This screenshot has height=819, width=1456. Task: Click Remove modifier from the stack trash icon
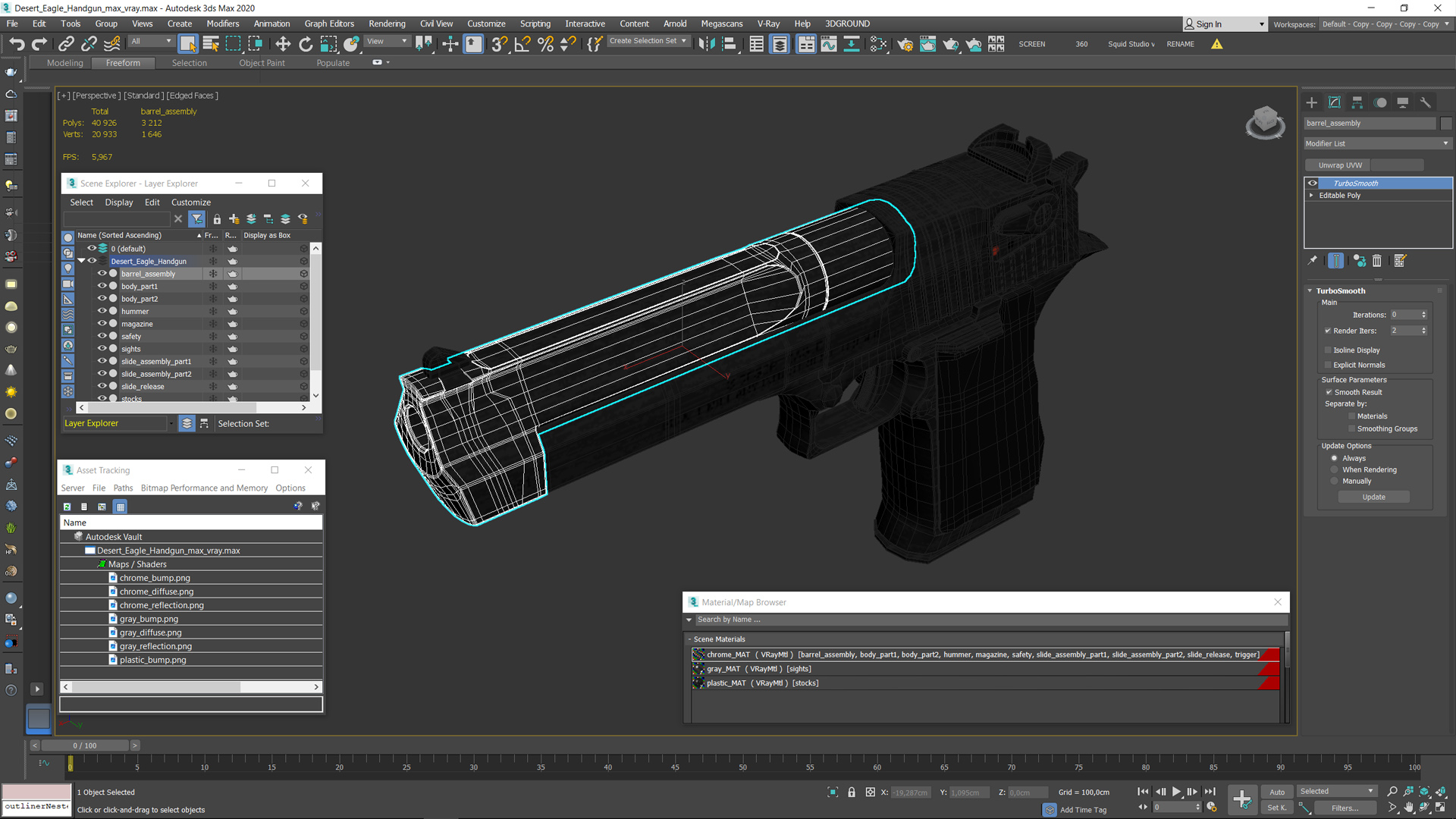pyautogui.click(x=1377, y=261)
